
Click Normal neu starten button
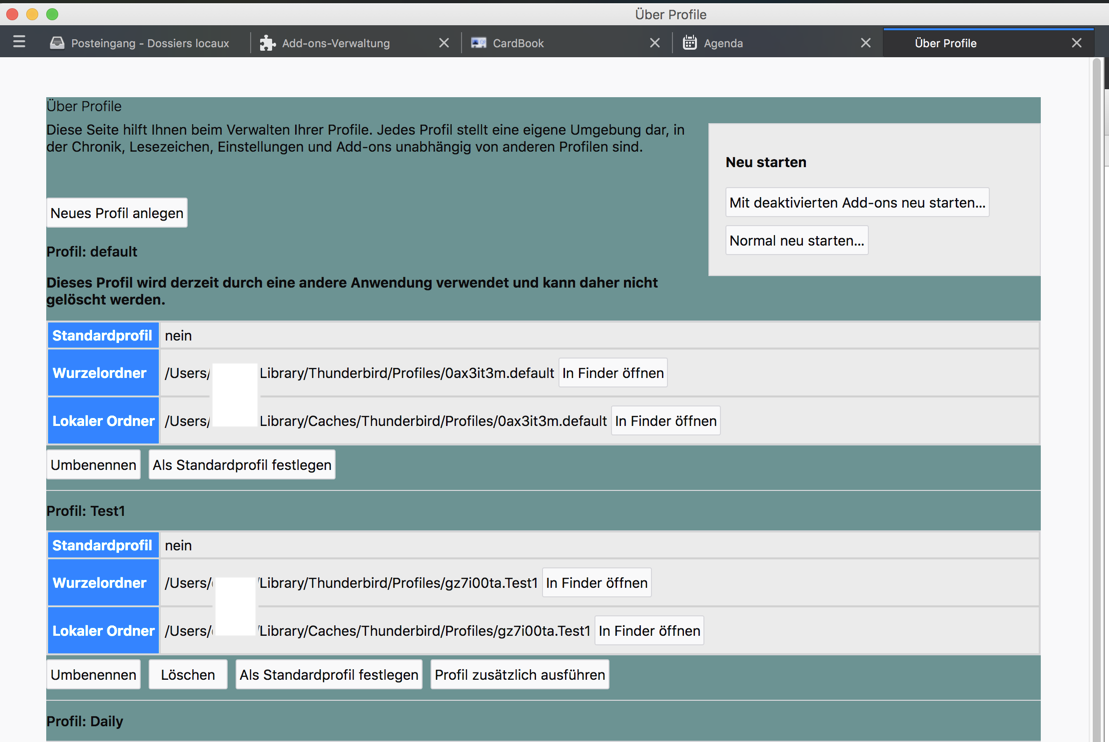(796, 241)
